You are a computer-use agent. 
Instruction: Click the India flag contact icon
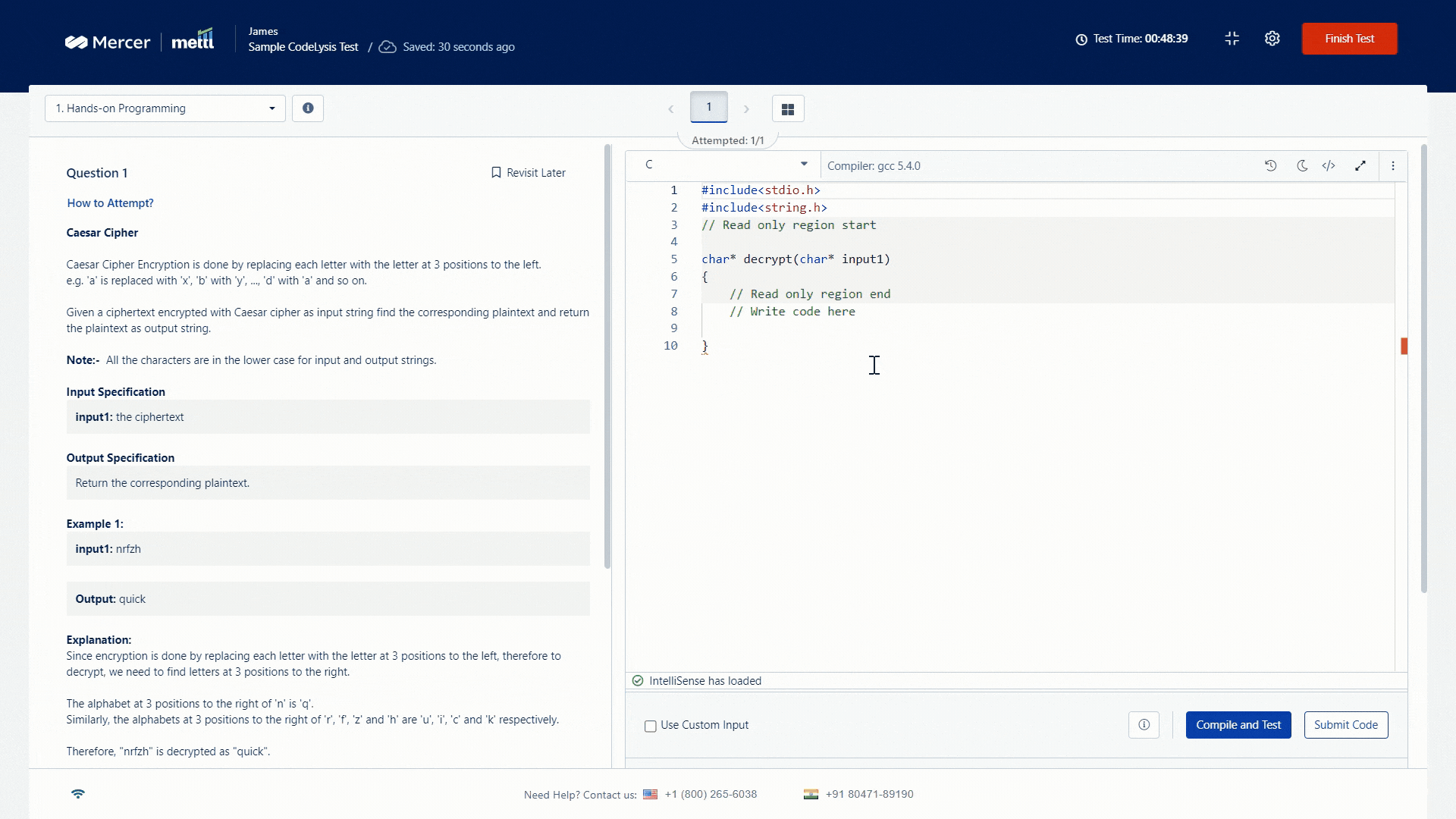tap(811, 795)
